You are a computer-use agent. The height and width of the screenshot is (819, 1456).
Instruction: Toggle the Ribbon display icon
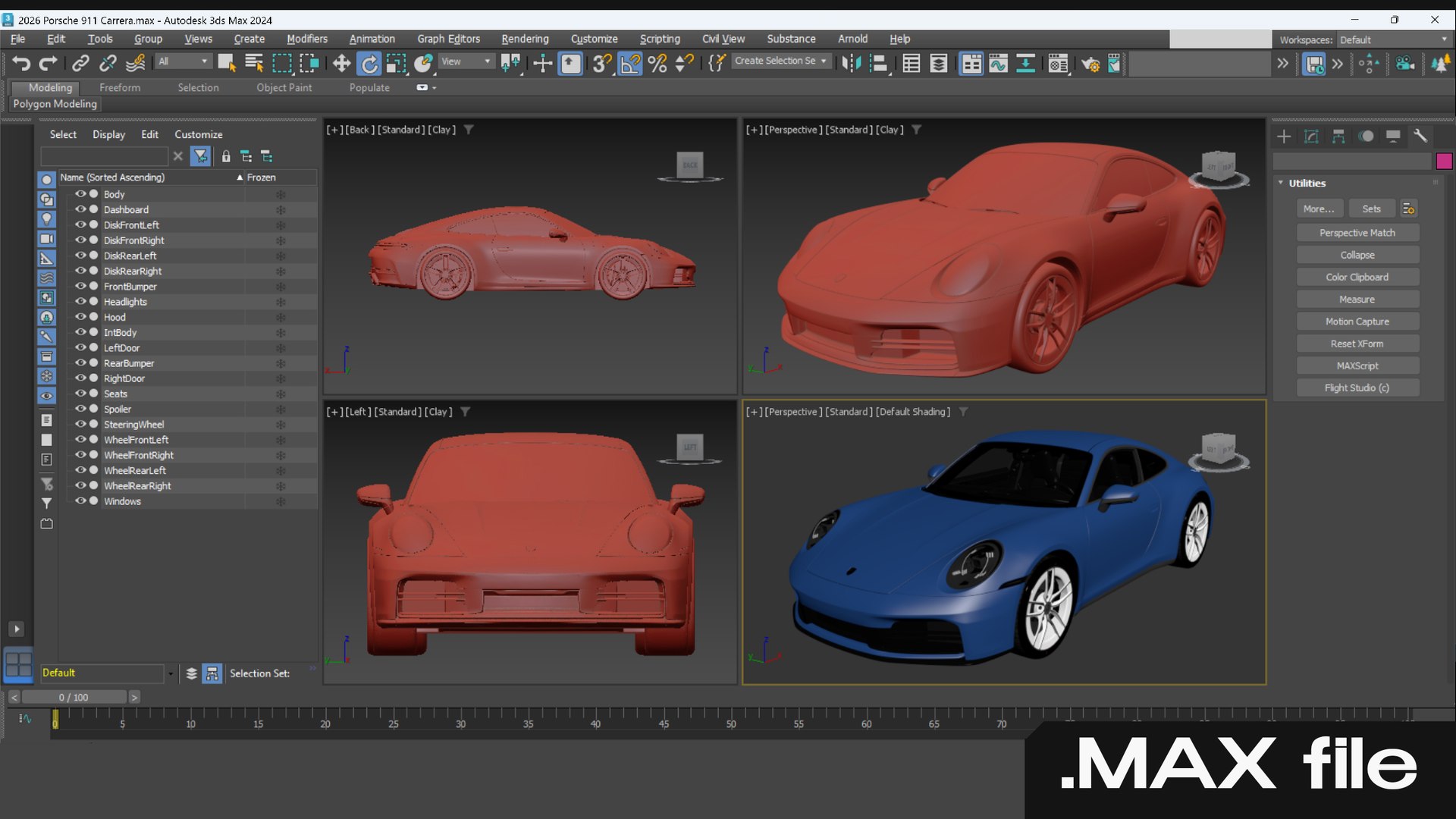pos(971,64)
